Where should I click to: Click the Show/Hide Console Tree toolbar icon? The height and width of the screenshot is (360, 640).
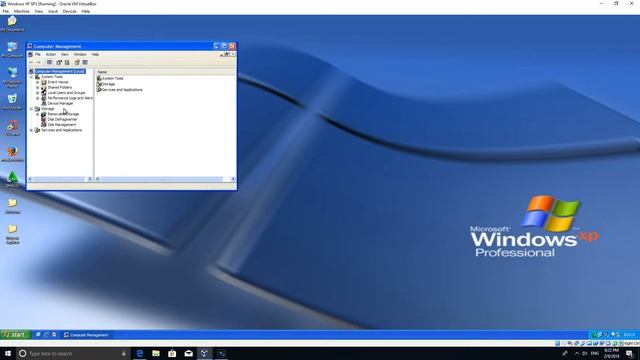click(x=49, y=62)
